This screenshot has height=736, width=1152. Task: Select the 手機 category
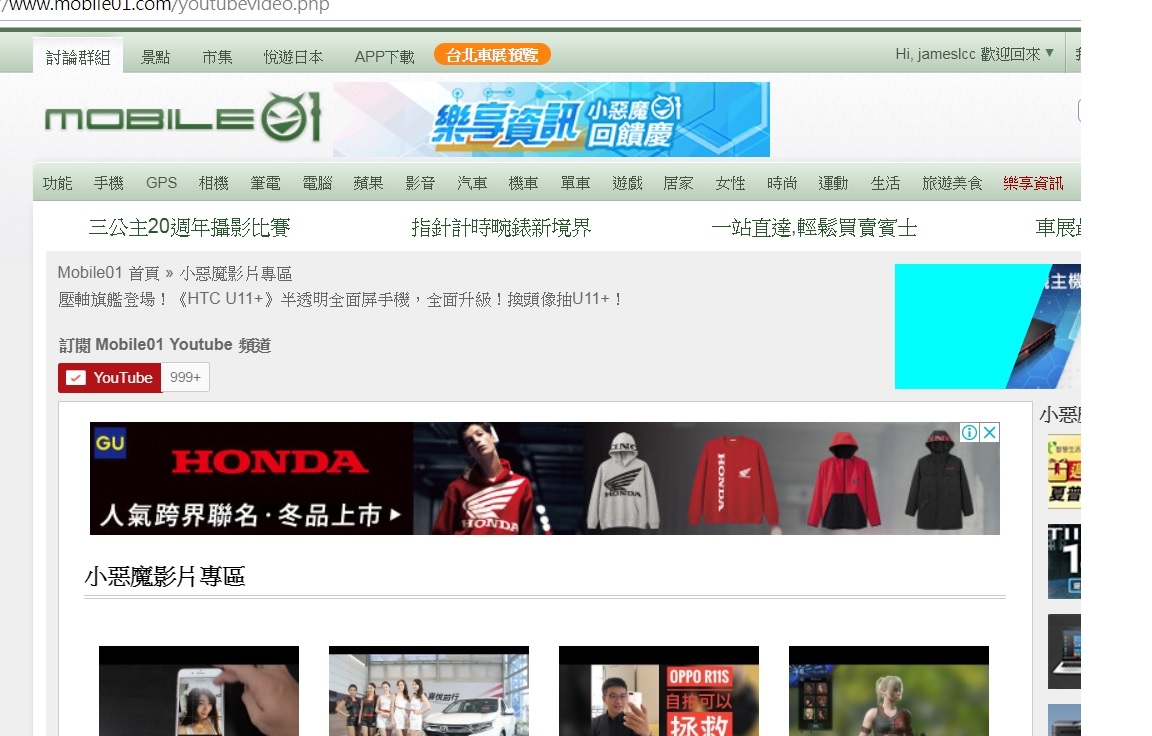click(109, 183)
